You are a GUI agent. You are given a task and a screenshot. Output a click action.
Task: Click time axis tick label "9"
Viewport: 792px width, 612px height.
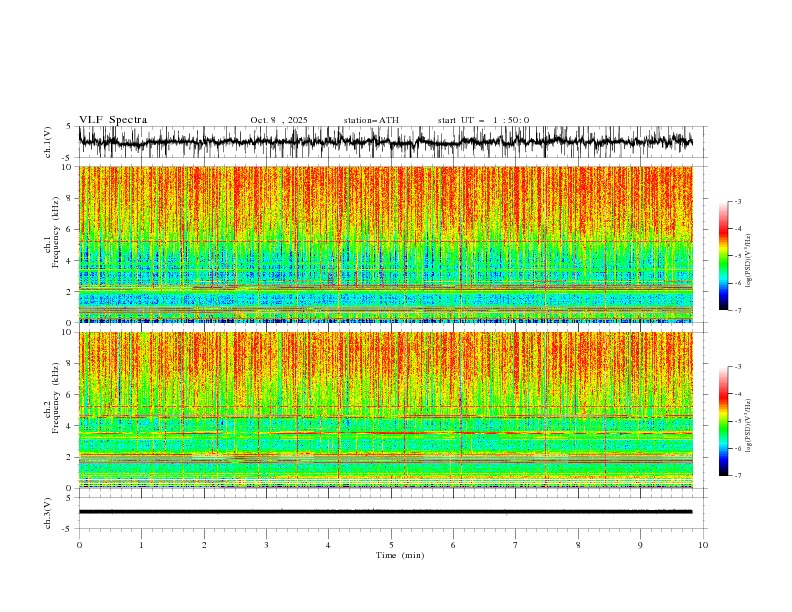(x=640, y=545)
